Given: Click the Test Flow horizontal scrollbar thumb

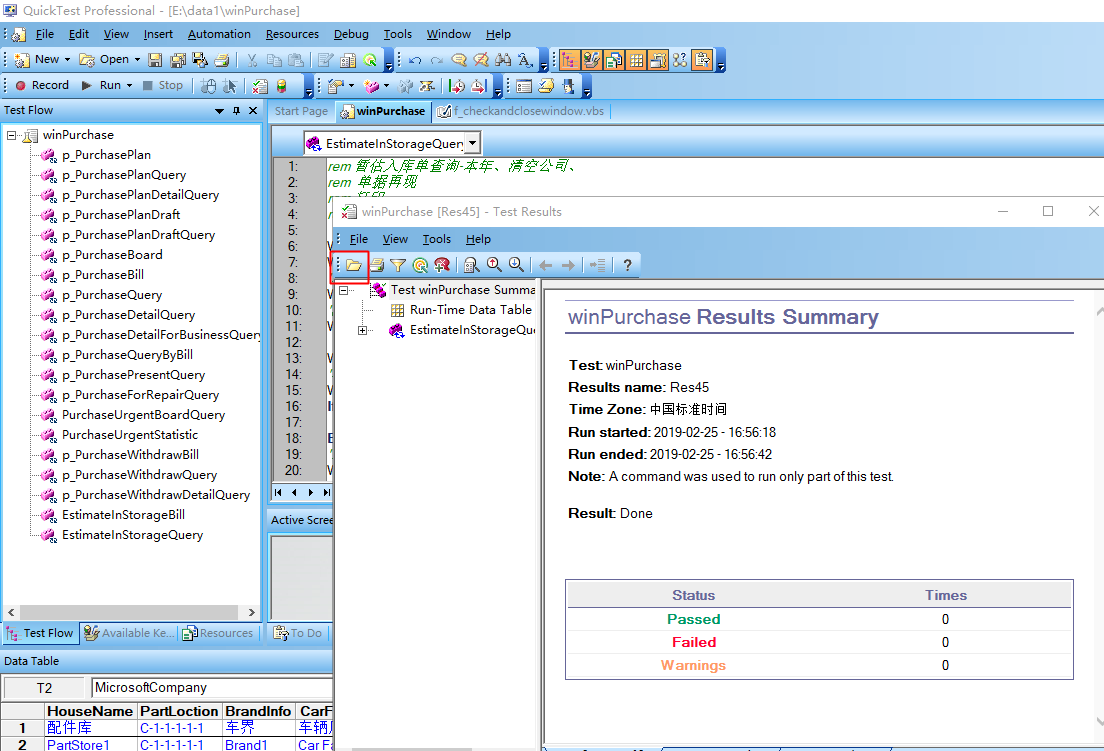Looking at the screenshot, I should click(128, 612).
